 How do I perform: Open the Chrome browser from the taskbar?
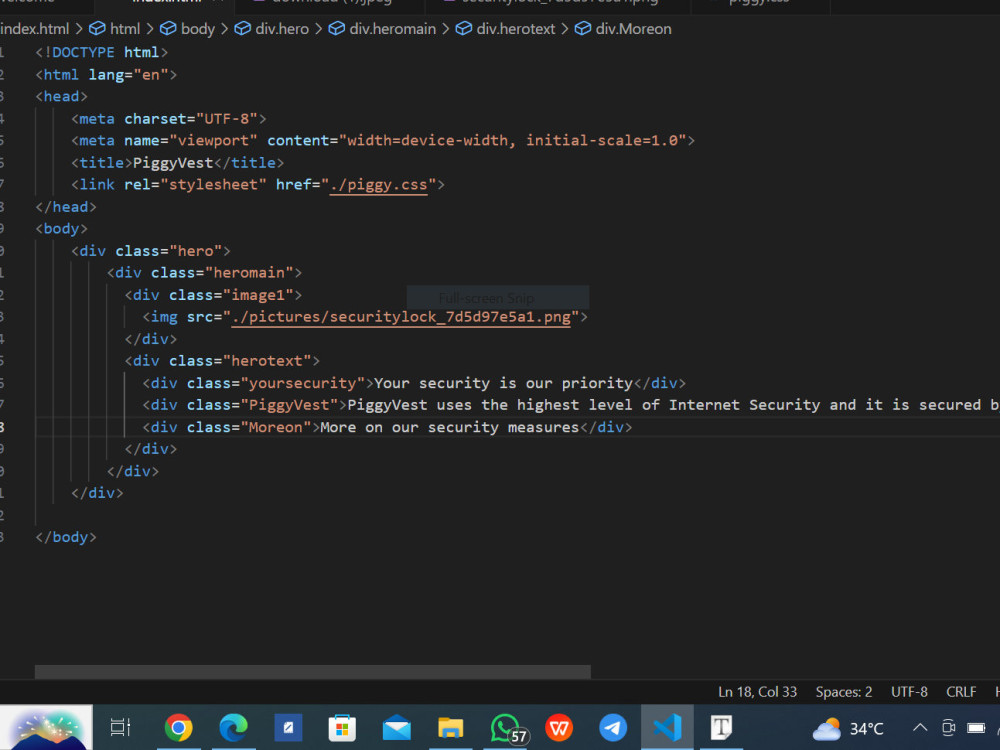click(179, 727)
